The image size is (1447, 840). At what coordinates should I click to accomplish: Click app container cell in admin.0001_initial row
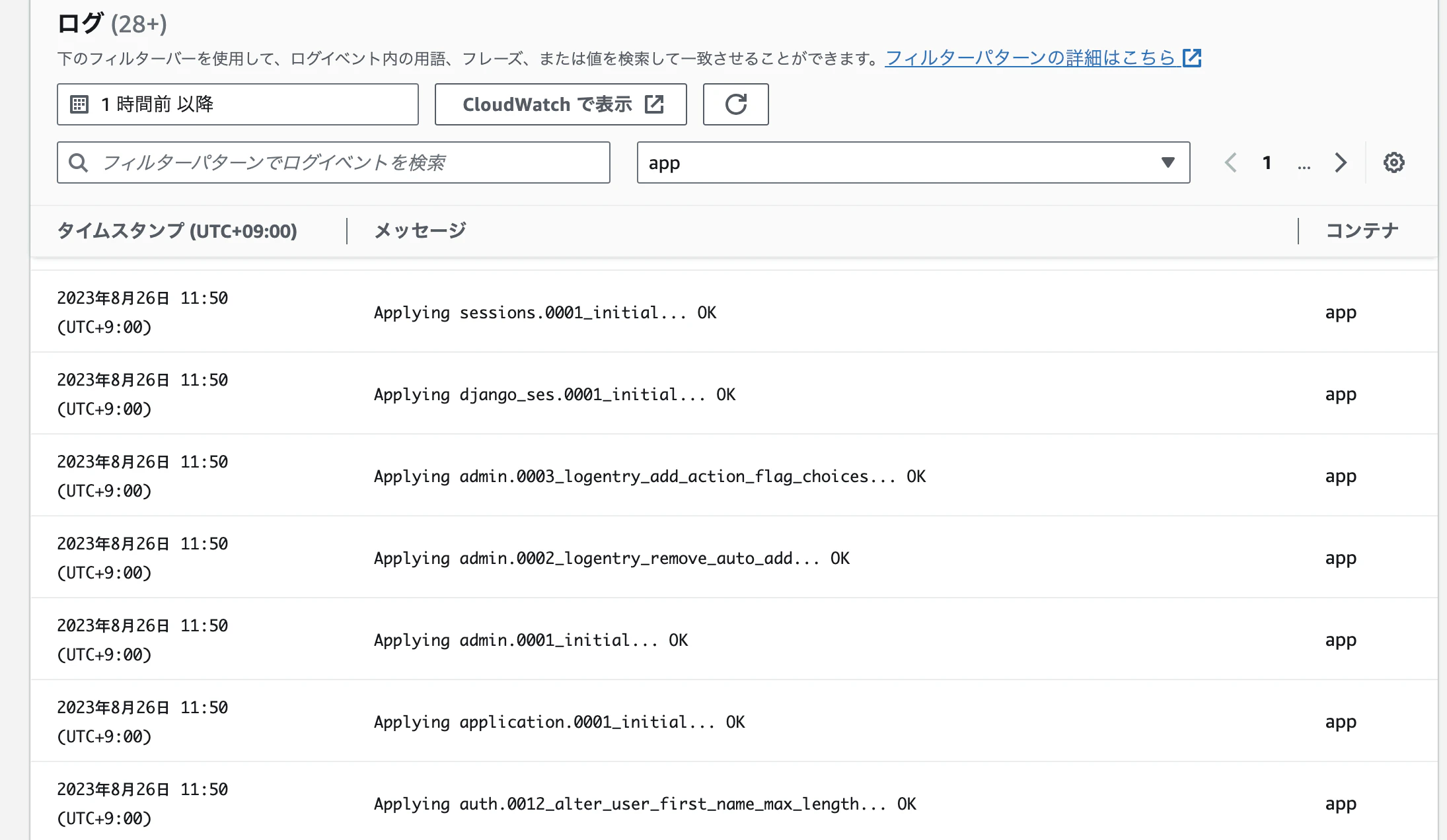(1341, 641)
